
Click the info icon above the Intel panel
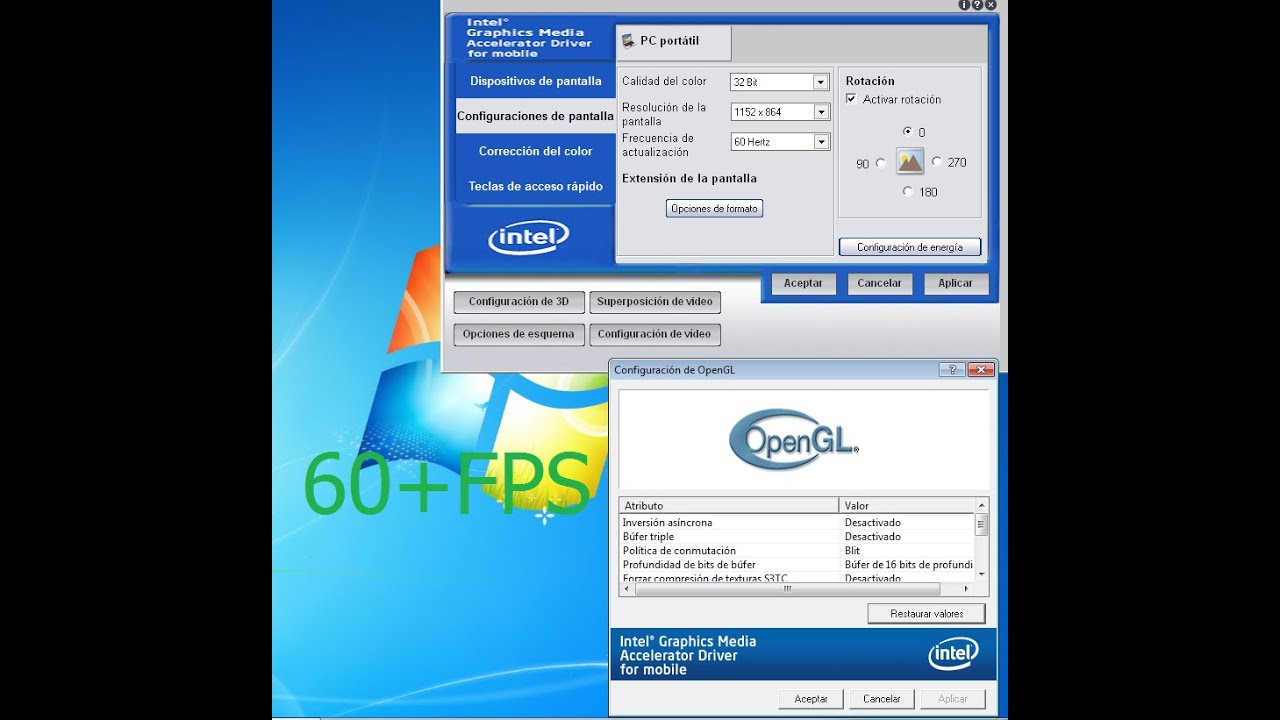tap(965, 5)
